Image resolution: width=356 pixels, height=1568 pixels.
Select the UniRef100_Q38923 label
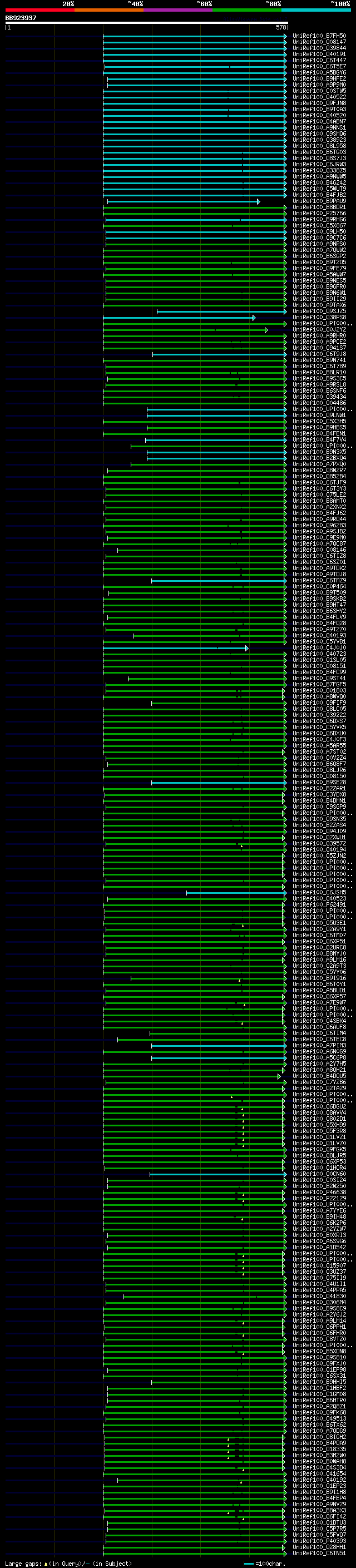click(319, 140)
